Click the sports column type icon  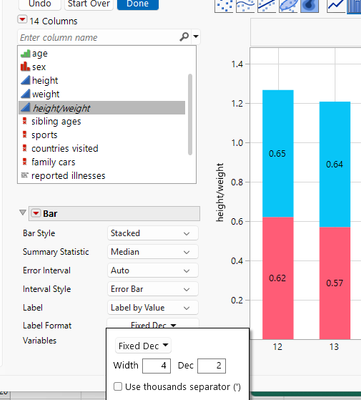(x=24, y=135)
